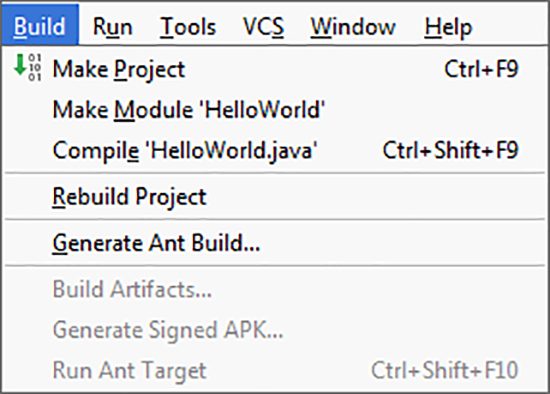550x394 pixels.
Task: Click the Ctrl+Shift+F9 shortcut label
Action: click(x=450, y=150)
